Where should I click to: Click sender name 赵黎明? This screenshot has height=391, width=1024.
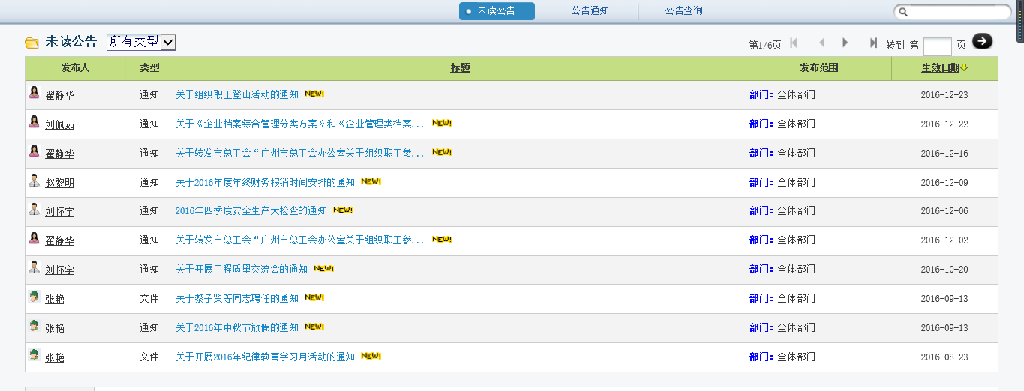59,183
